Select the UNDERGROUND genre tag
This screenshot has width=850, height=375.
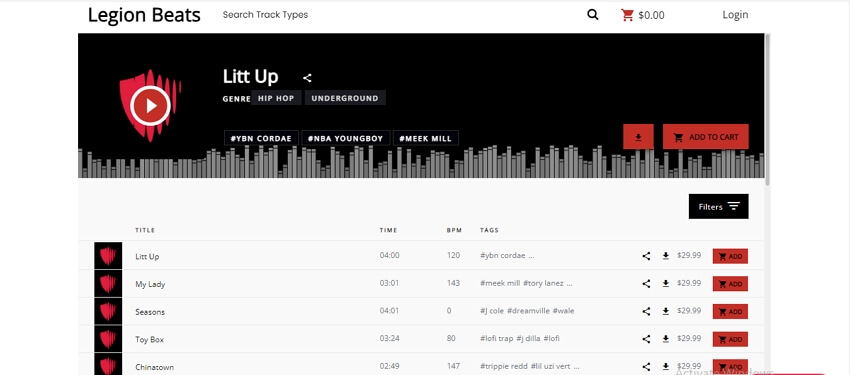pos(345,98)
